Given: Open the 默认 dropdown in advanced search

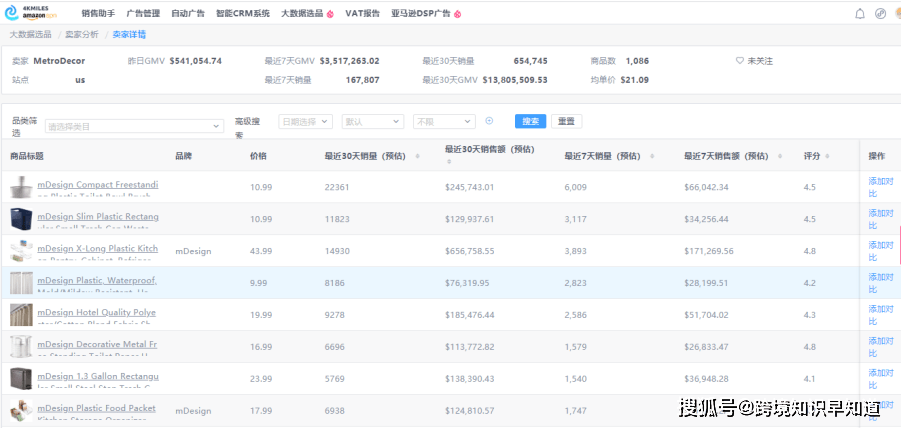Looking at the screenshot, I should [372, 121].
